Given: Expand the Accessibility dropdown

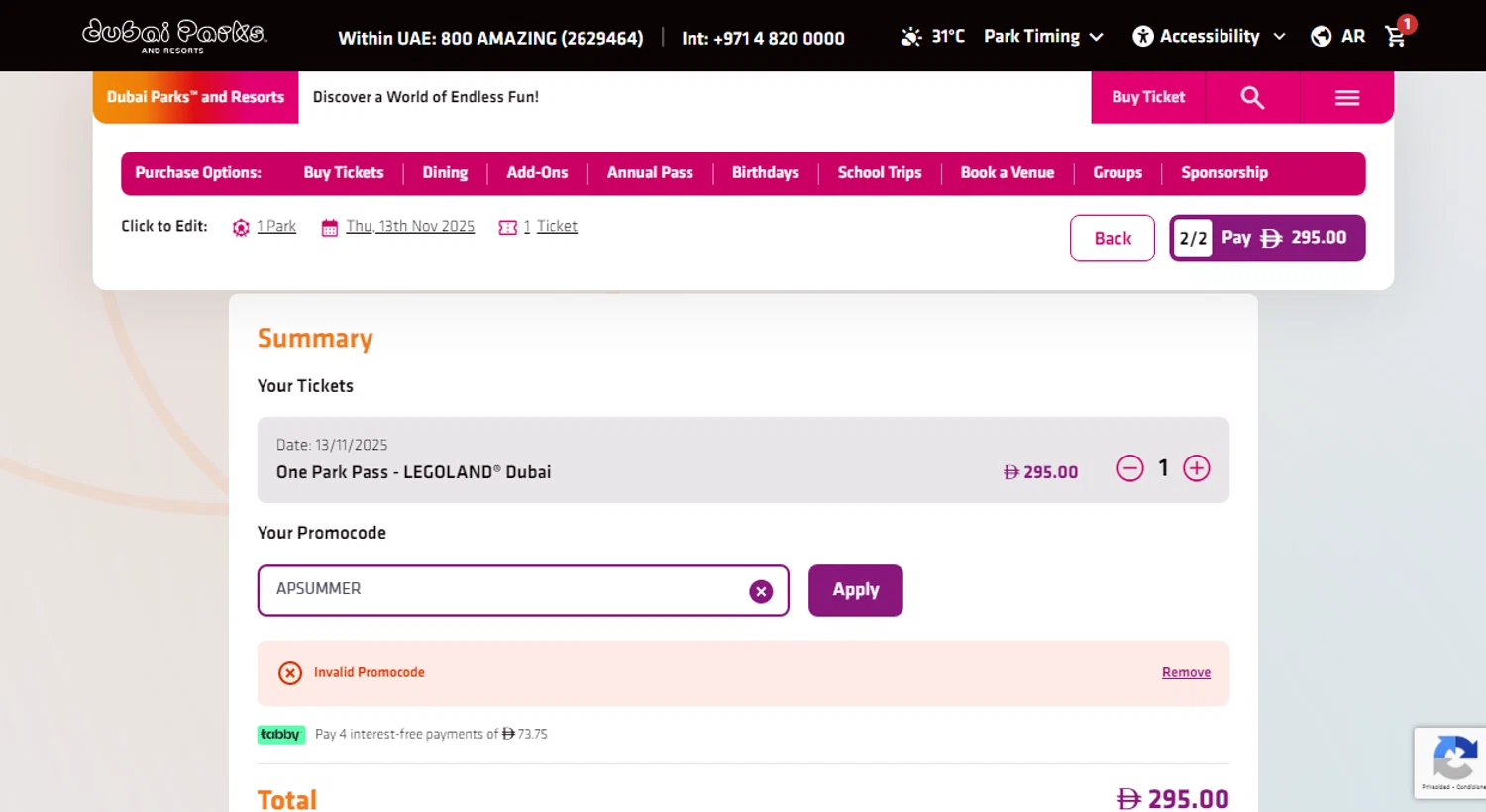Looking at the screenshot, I should tap(1210, 37).
